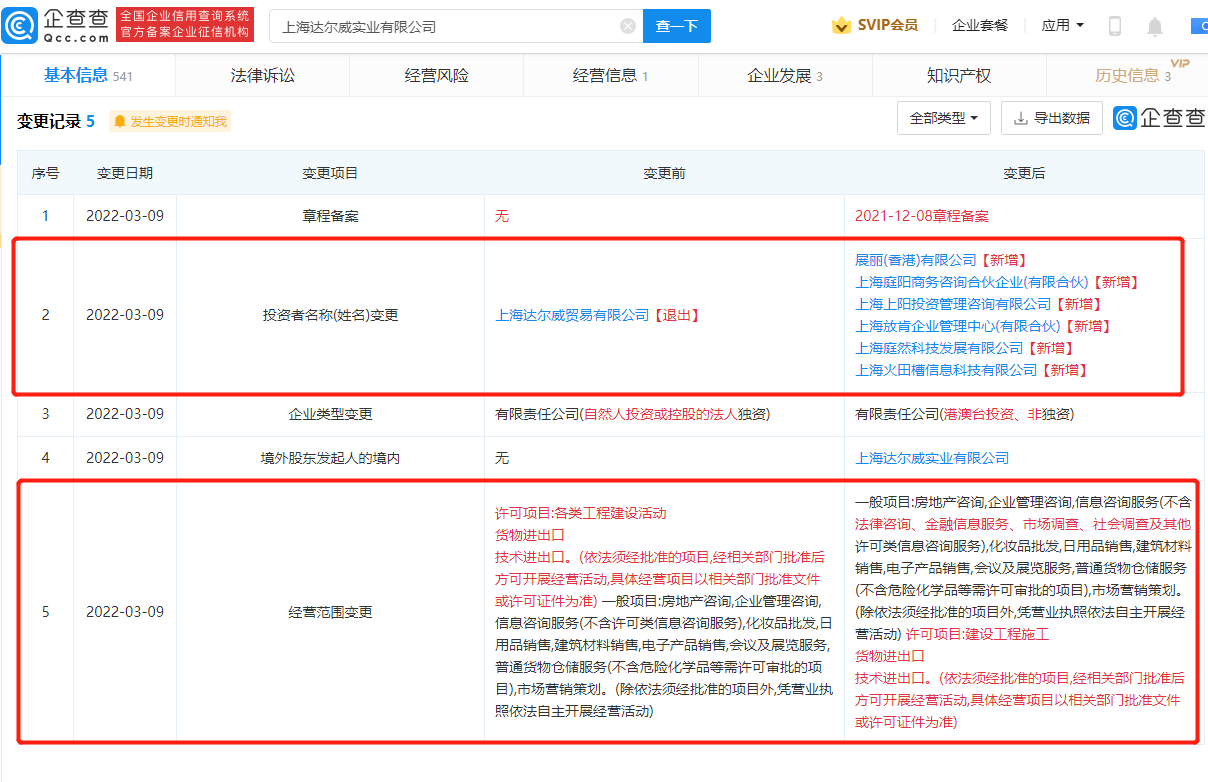Click the 变更日期 column header
The height and width of the screenshot is (782, 1208).
click(x=125, y=173)
